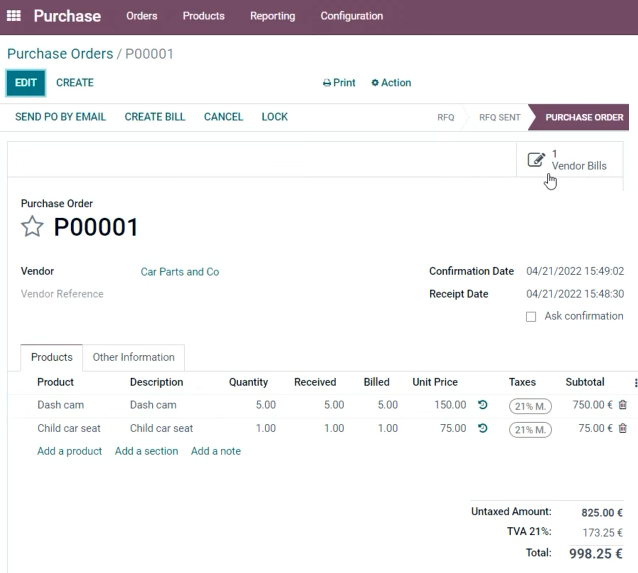
Task: Open the Vendor Bills smart button
Action: [569, 160]
